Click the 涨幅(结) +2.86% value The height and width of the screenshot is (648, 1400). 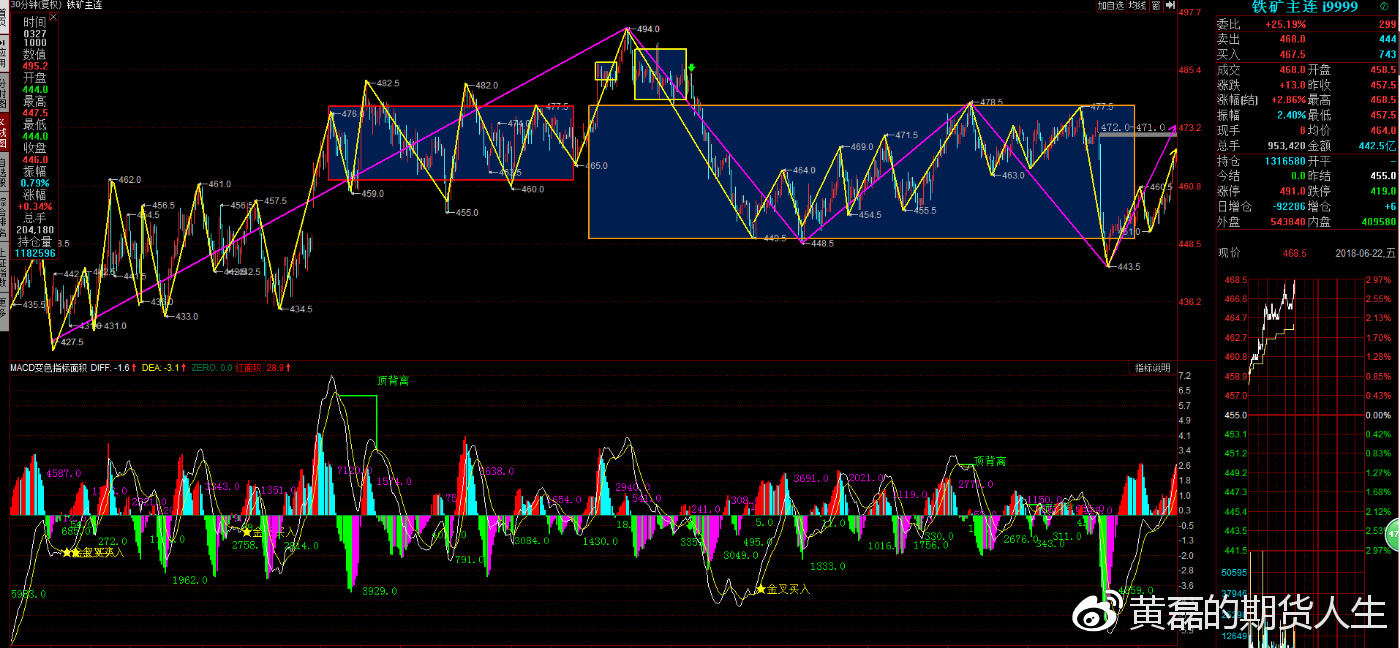pos(1289,100)
